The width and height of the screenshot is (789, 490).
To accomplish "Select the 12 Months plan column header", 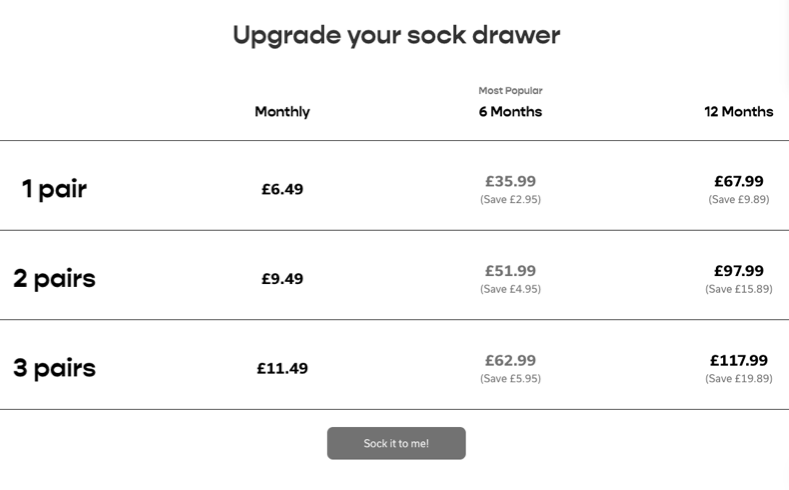I will tap(738, 112).
